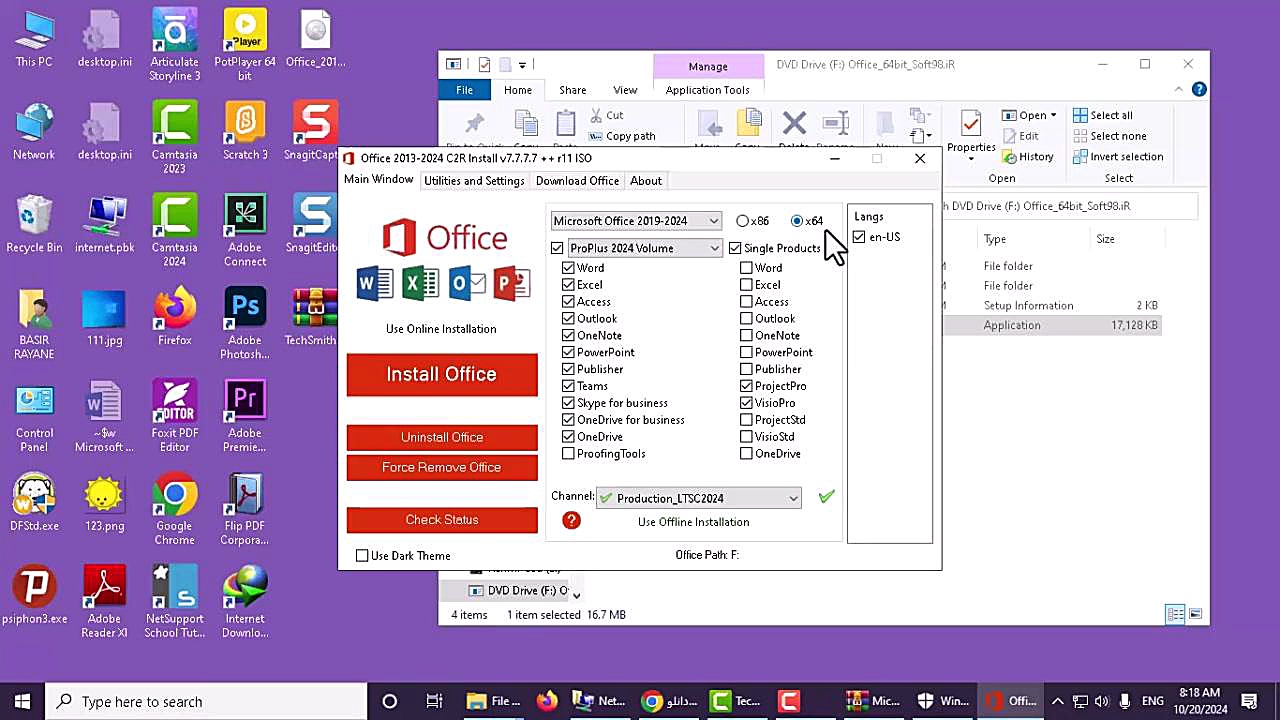
Task: Open the Microsoft Office 2019-2024 version dropdown
Action: 636,221
